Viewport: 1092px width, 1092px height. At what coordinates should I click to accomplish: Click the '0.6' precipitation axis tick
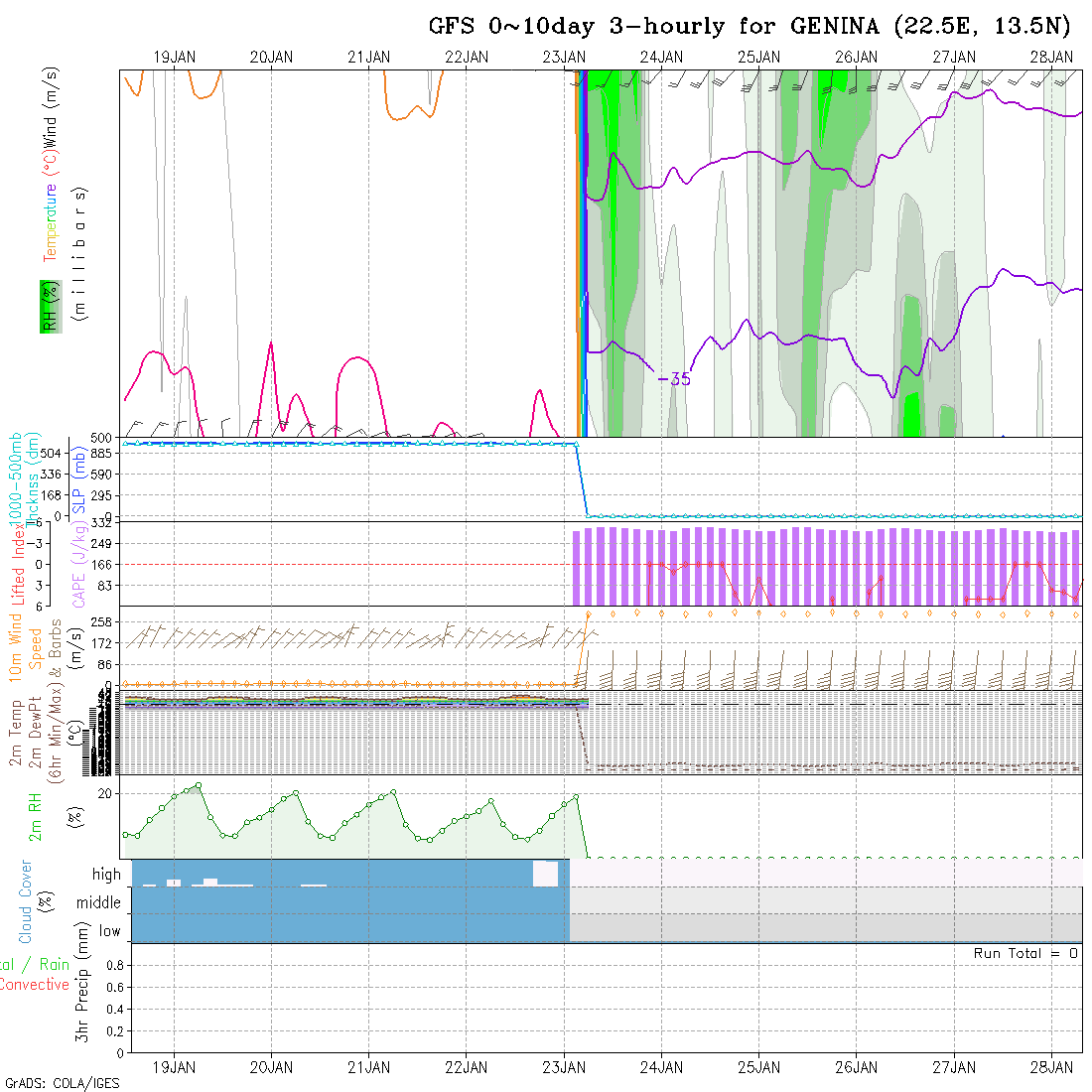point(115,988)
